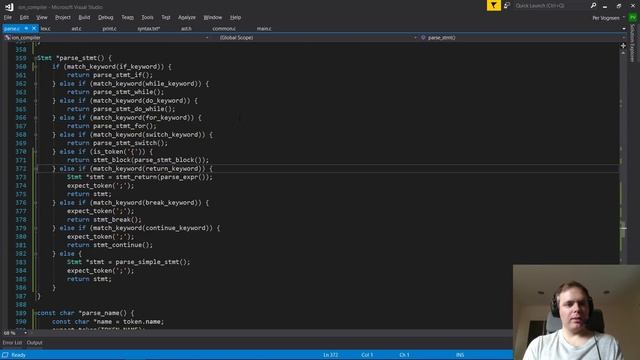This screenshot has height=360, width=640.
Task: Pin the parse.c tab with its pin icon
Action: (x=26, y=29)
